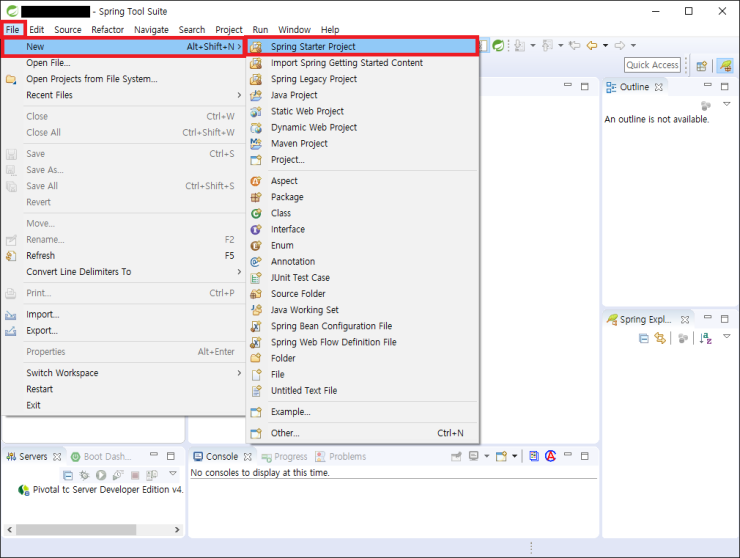The width and height of the screenshot is (740, 558).
Task: Click the yellow back navigation arrow
Action: pyautogui.click(x=592, y=45)
